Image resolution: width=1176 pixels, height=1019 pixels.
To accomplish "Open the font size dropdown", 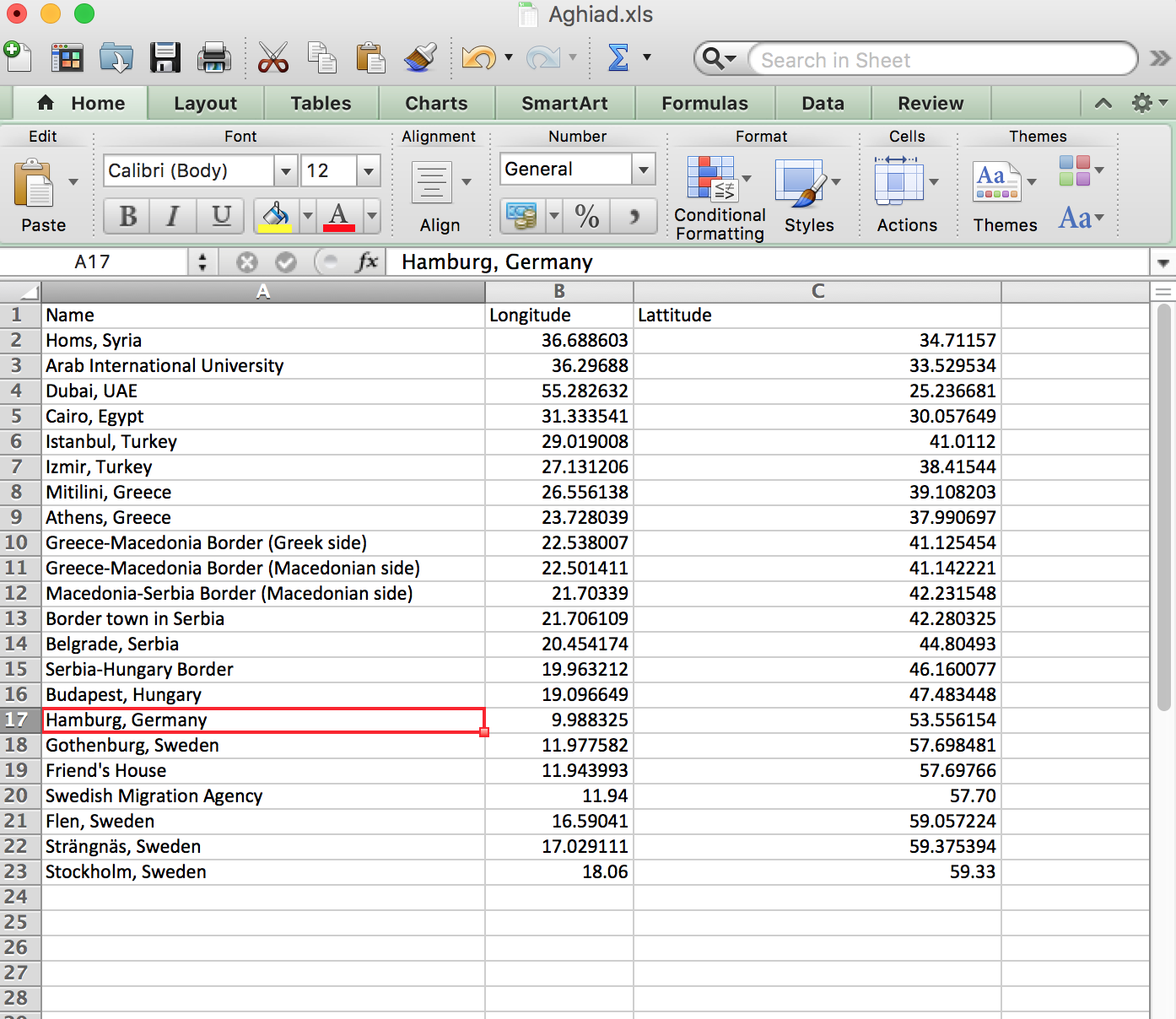I will tap(369, 171).
